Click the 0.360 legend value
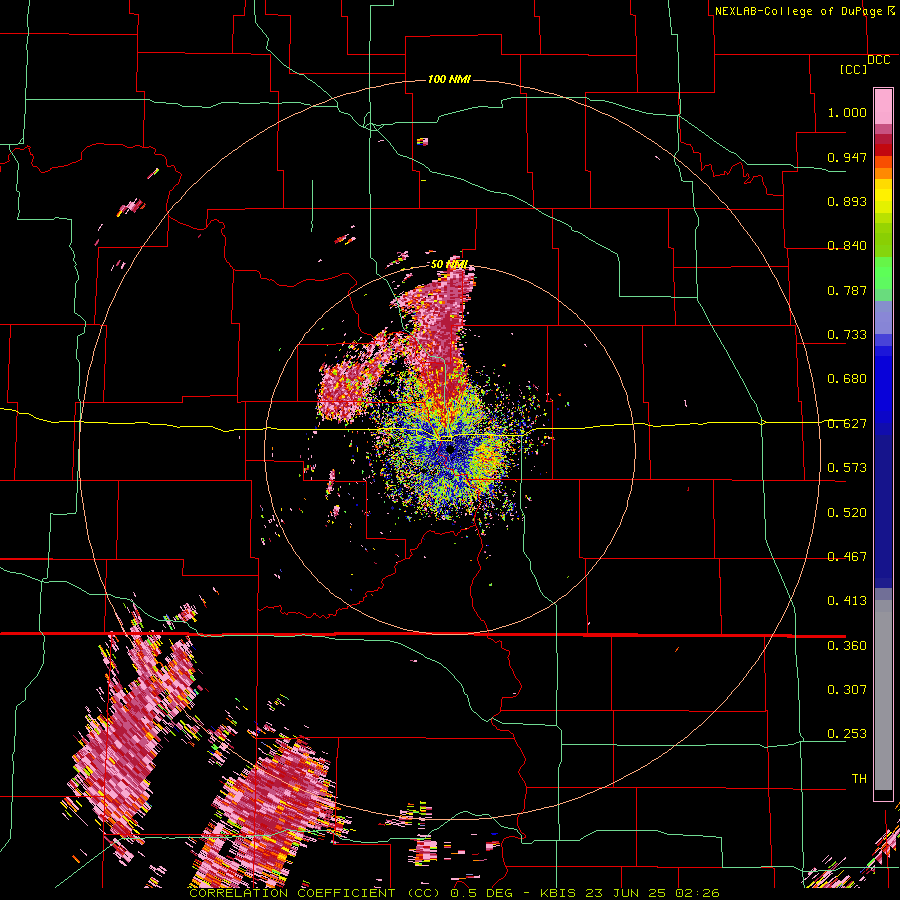 click(847, 646)
